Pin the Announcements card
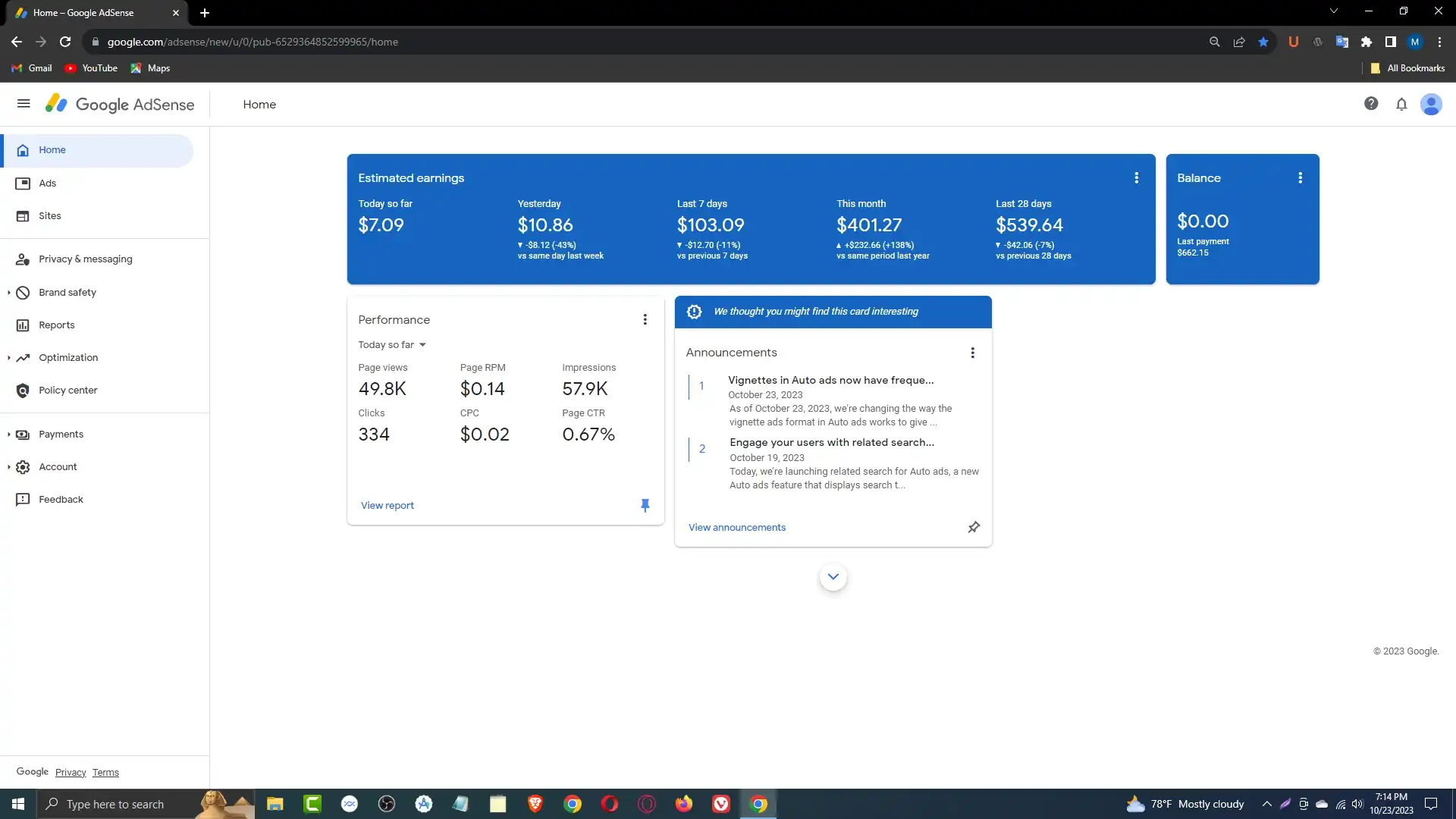Screen dimensions: 1456x819 pos(974,527)
